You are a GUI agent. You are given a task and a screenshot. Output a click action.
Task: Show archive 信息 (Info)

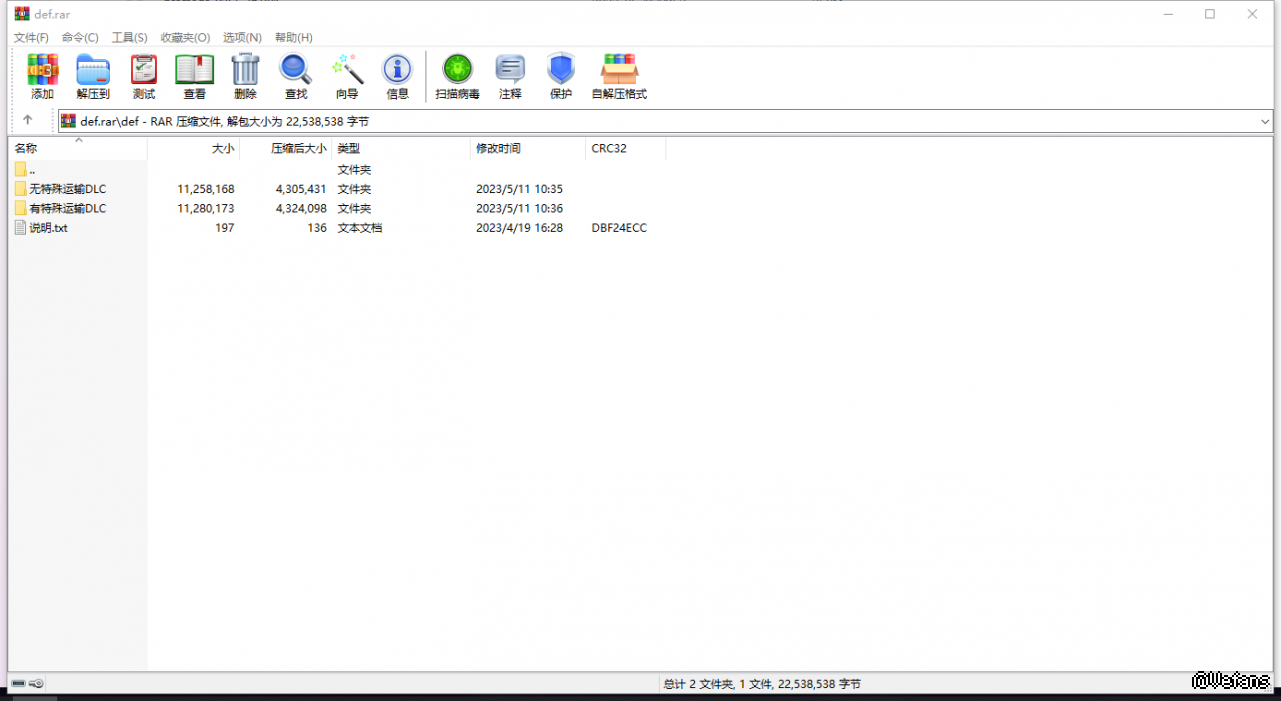397,70
